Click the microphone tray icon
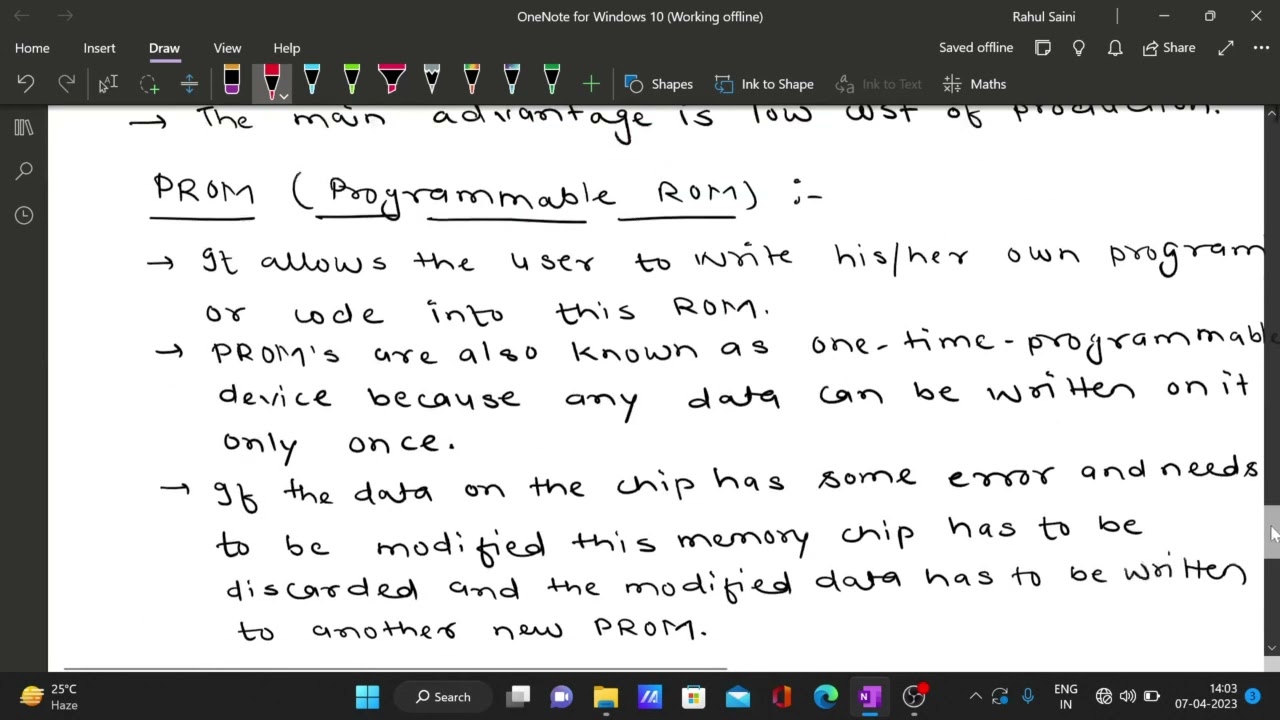This screenshot has height=720, width=1280. pyautogui.click(x=1027, y=697)
